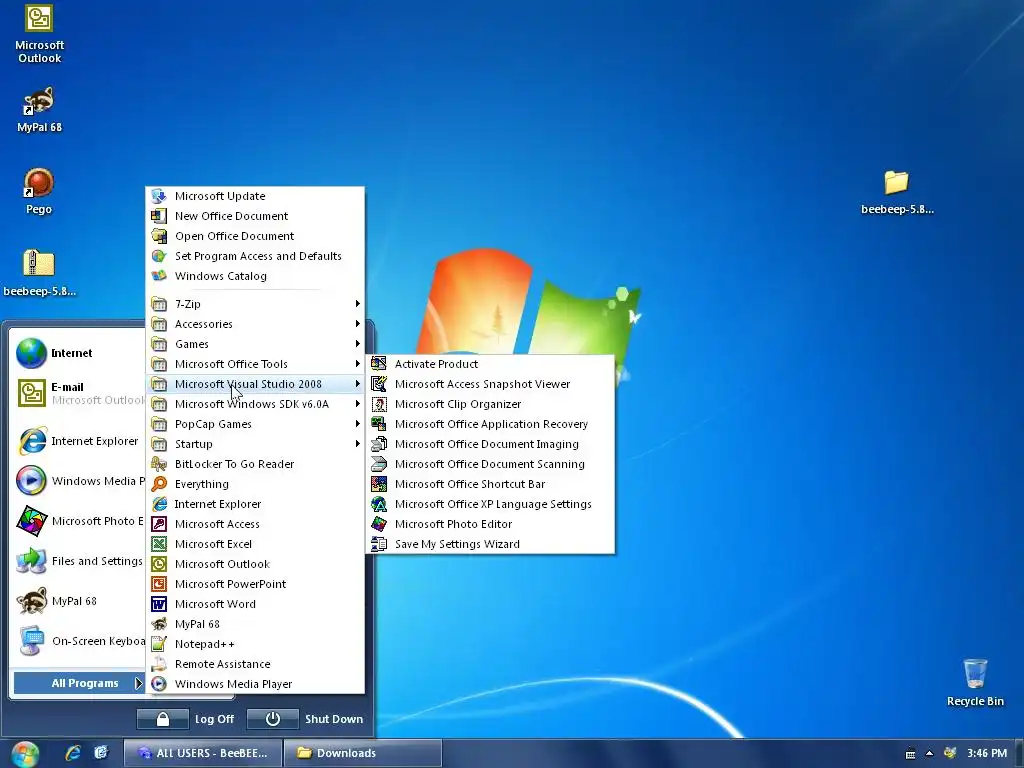Screen dimensions: 1024x768
Task: Click the Activate Product icon
Action: pyautogui.click(x=379, y=364)
